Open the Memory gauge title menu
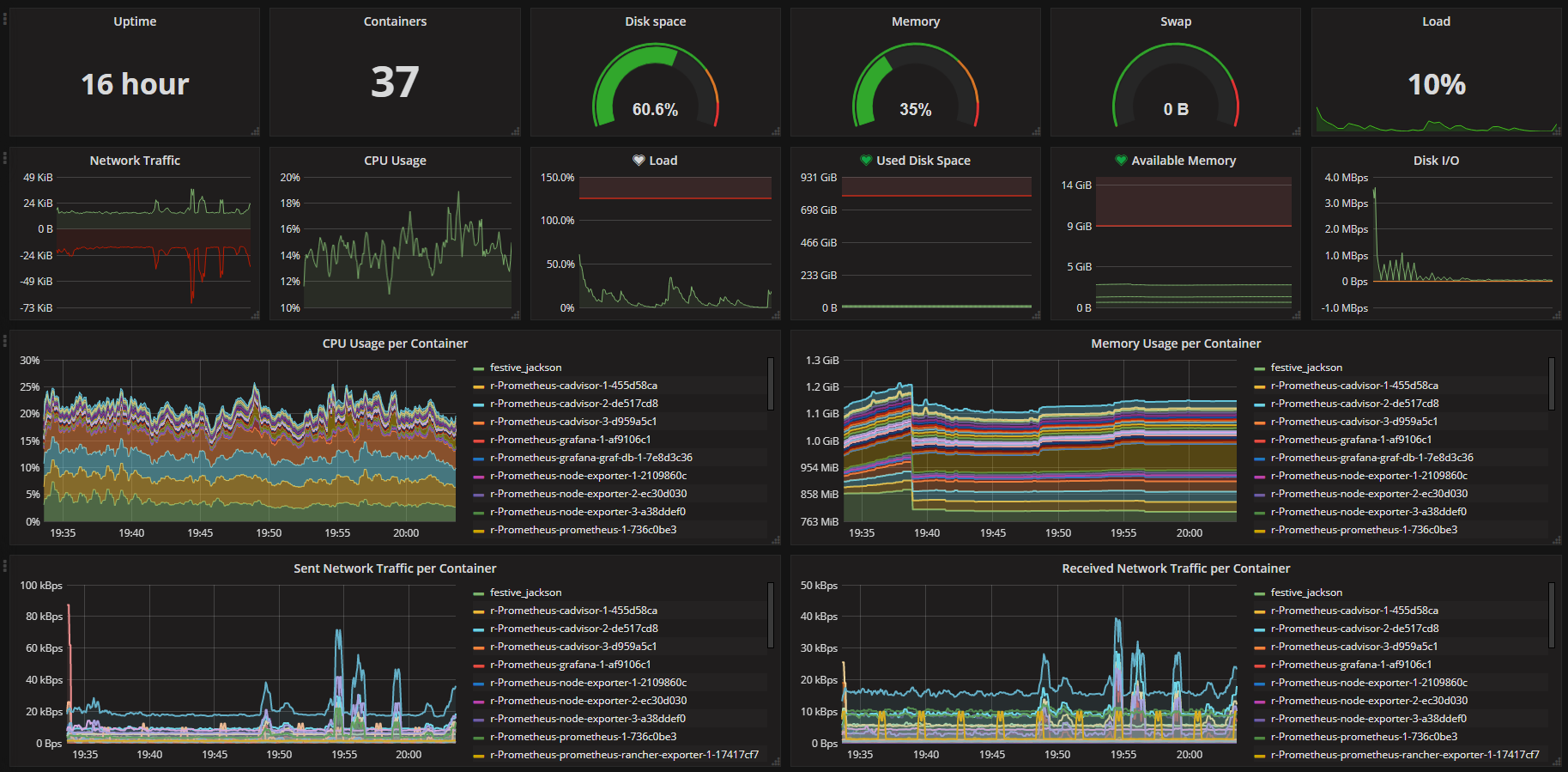This screenshot has width=1568, height=772. [x=916, y=21]
